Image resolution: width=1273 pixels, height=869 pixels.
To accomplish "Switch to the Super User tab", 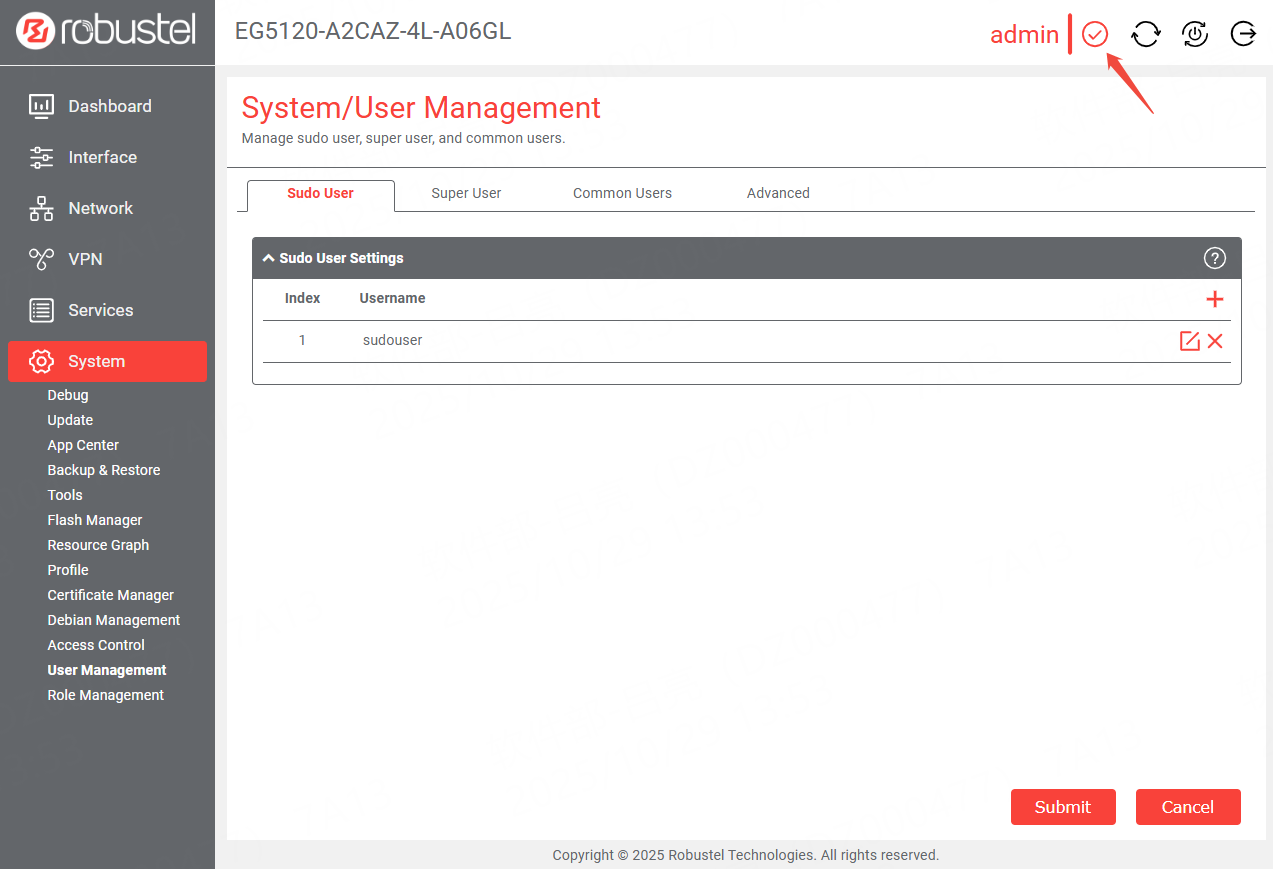I will pyautogui.click(x=466, y=193).
